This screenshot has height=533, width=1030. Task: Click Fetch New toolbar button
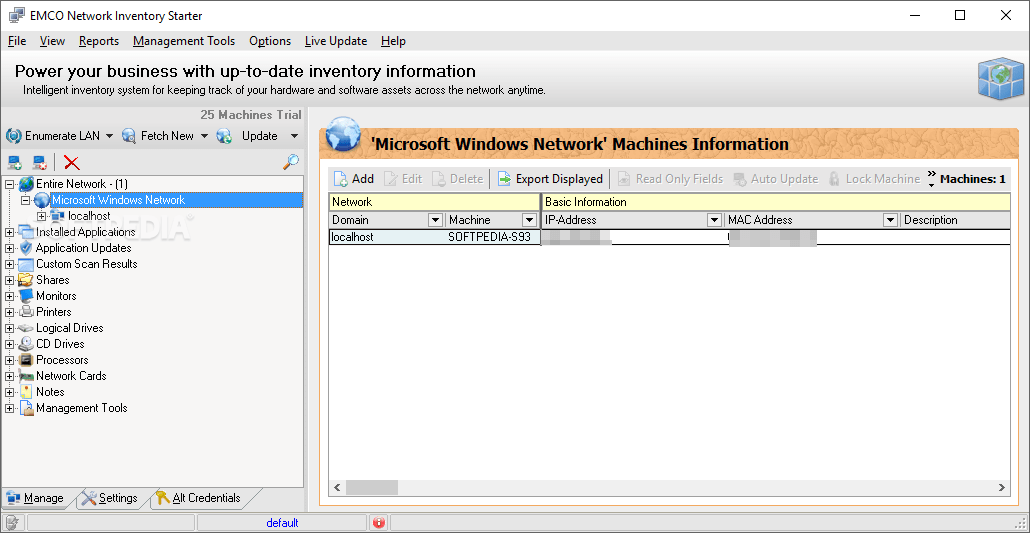[158, 136]
